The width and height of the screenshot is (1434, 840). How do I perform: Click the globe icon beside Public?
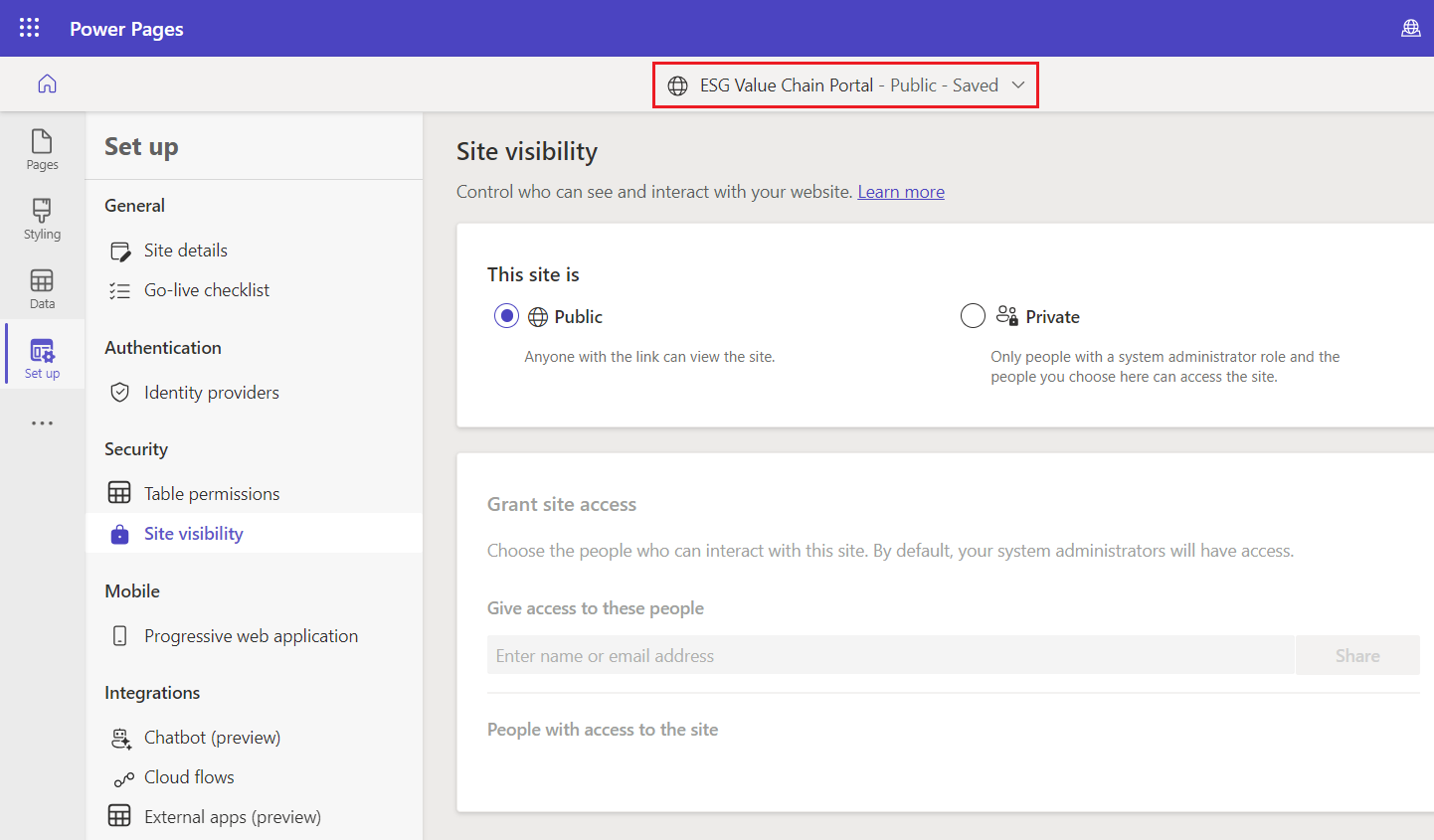pyautogui.click(x=538, y=317)
